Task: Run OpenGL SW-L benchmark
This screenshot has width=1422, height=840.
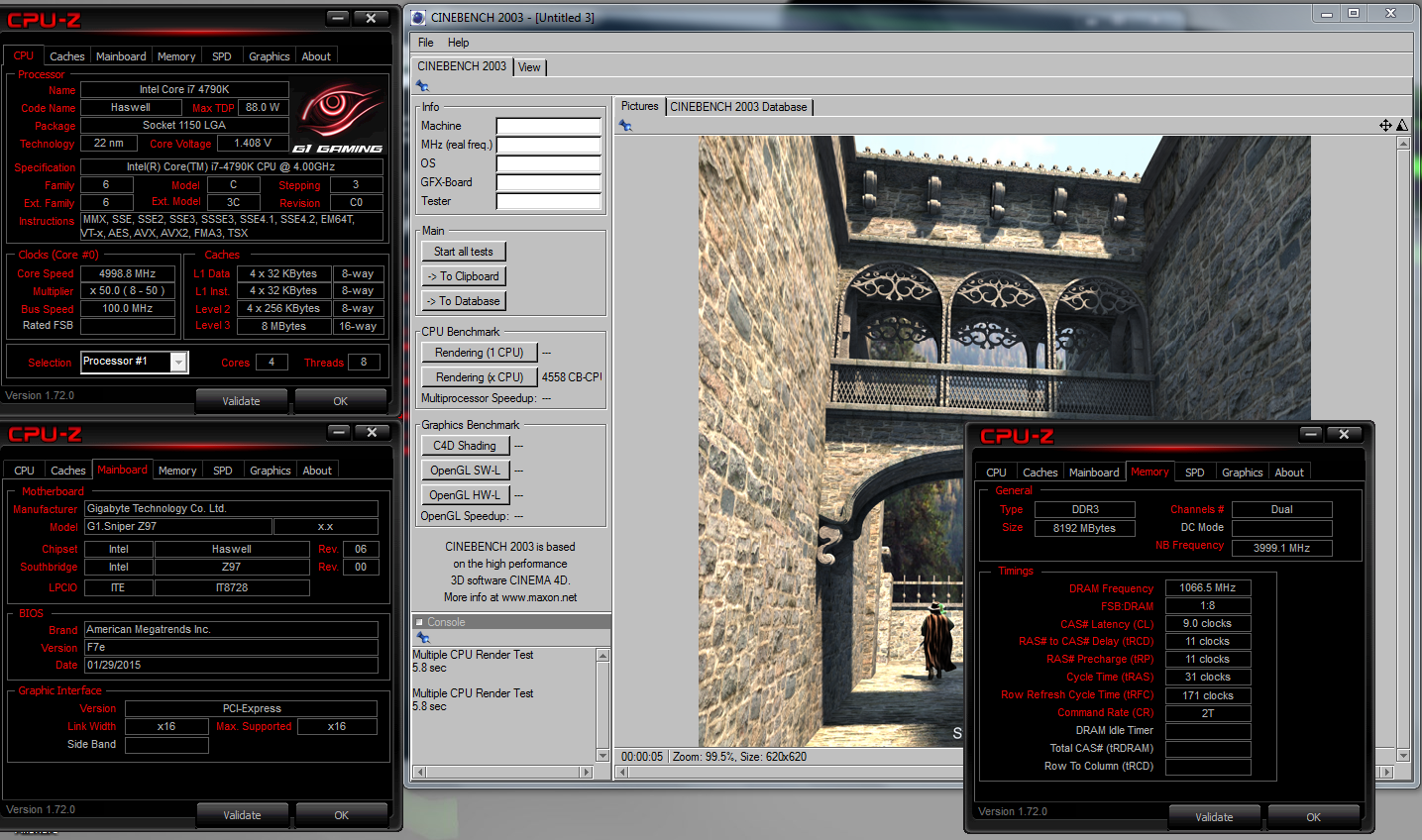Action: [465, 471]
